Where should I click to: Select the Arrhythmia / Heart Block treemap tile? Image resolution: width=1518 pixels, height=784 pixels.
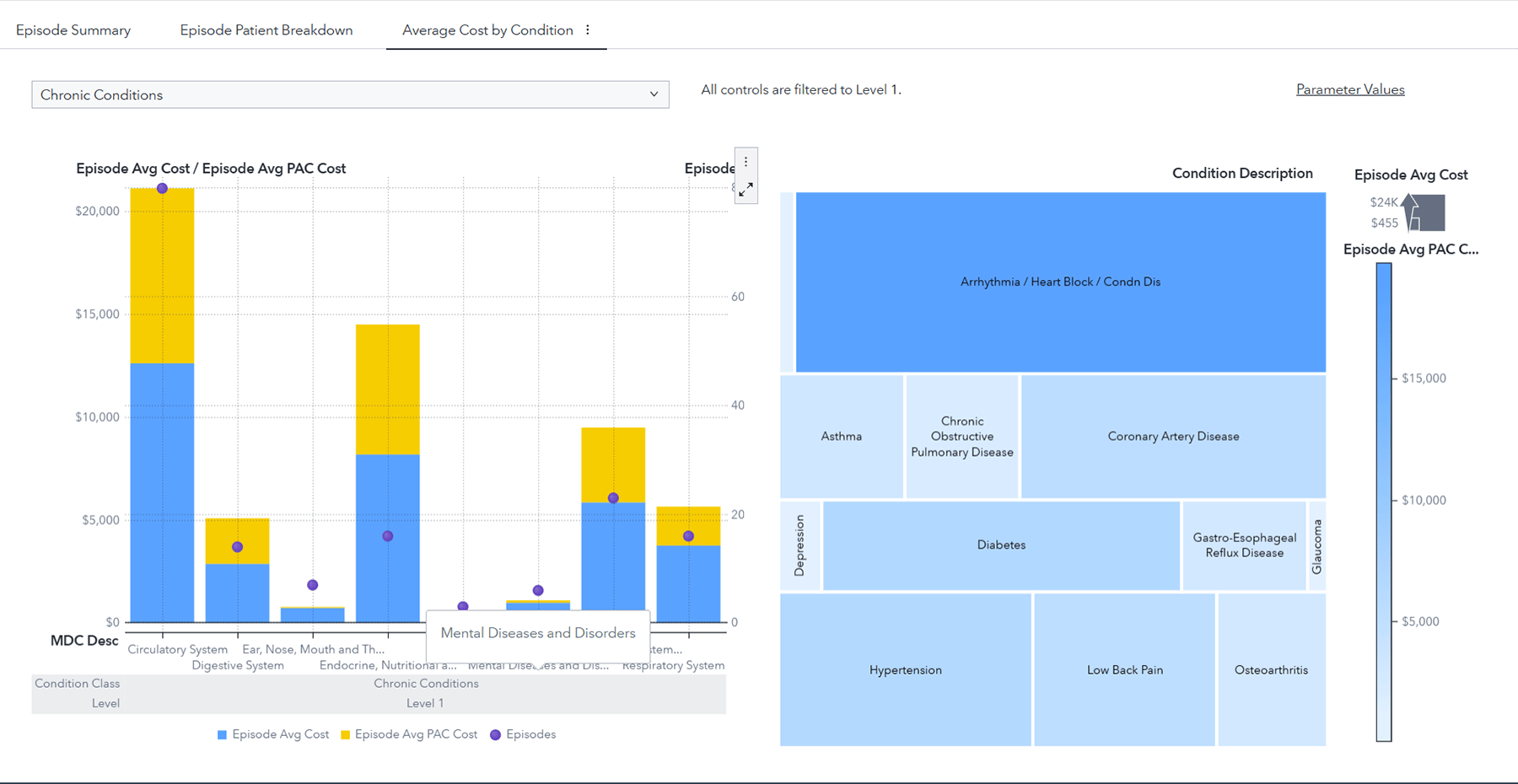pyautogui.click(x=1059, y=282)
